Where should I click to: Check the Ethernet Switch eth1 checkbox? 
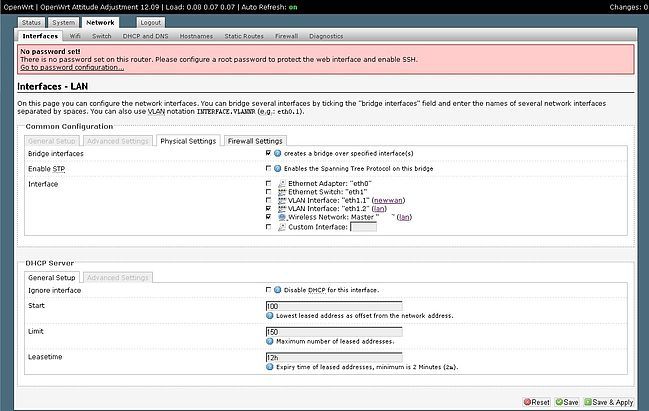click(x=269, y=193)
